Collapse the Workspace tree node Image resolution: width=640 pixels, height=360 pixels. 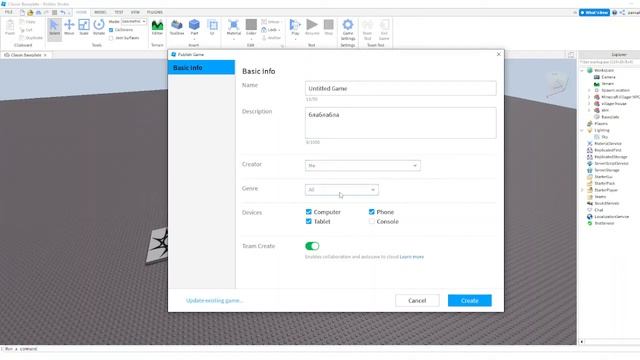(x=582, y=71)
